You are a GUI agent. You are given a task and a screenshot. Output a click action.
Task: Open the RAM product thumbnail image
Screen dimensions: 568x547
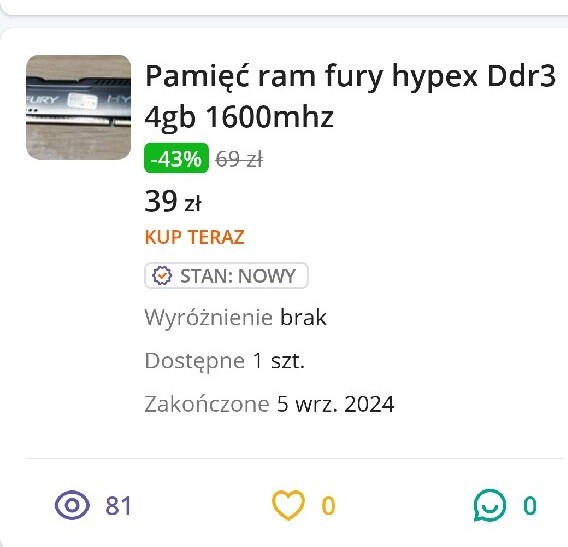pyautogui.click(x=79, y=107)
